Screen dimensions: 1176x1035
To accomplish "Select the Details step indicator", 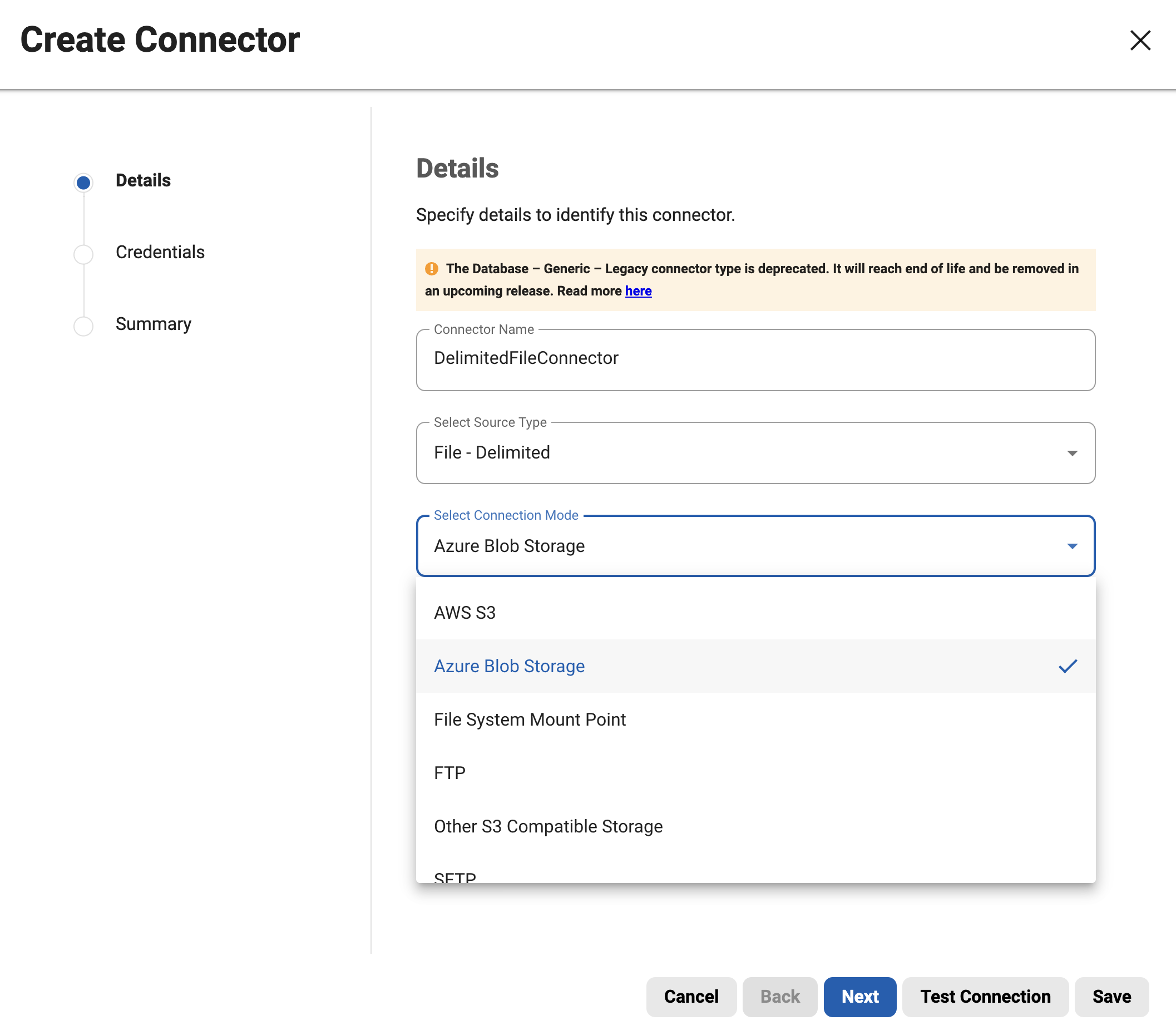I will tap(83, 181).
